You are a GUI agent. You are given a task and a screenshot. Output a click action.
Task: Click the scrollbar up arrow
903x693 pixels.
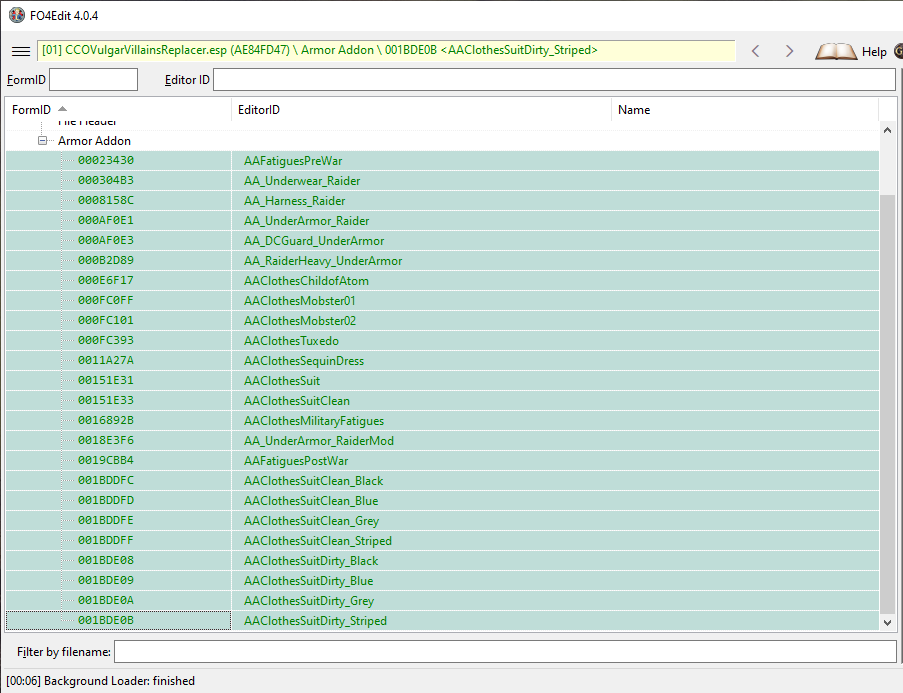pyautogui.click(x=887, y=130)
